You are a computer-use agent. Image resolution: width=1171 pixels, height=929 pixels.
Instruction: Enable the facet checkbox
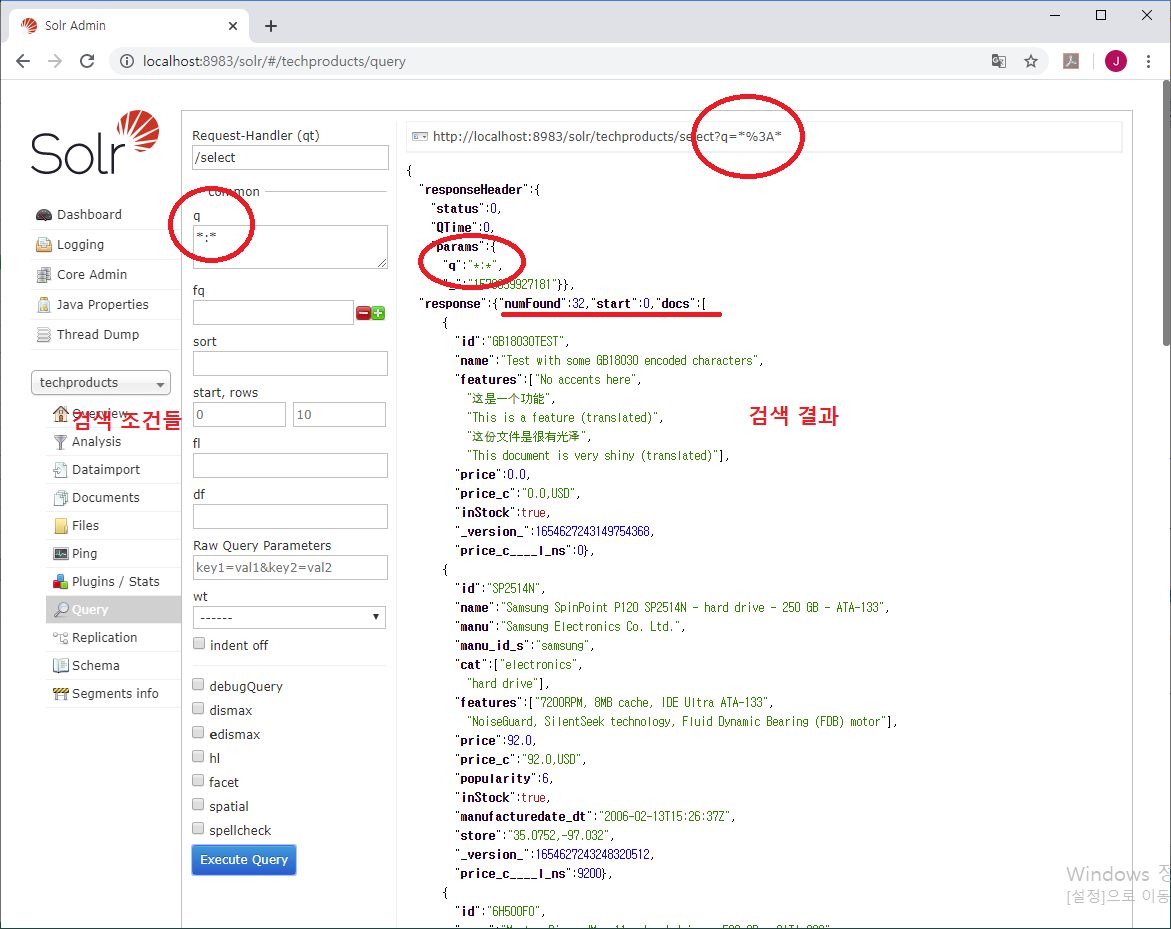pos(198,780)
